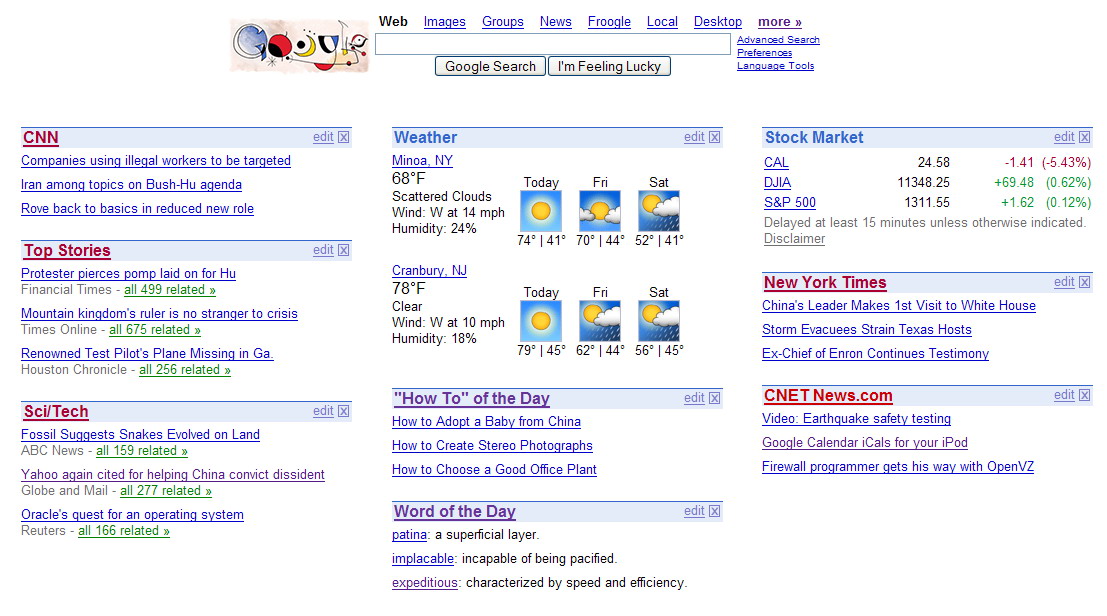Click I'm Feeling Lucky button
The width and height of the screenshot is (1107, 616).
[x=609, y=66]
